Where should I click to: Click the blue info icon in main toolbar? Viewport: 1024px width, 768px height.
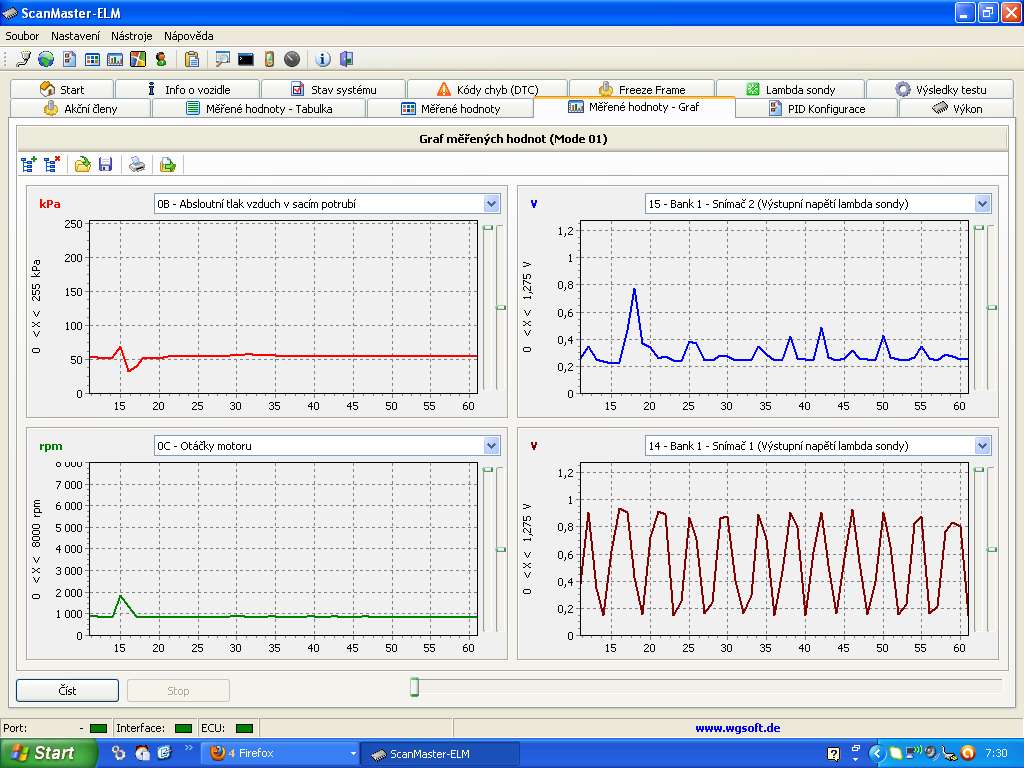click(x=323, y=59)
